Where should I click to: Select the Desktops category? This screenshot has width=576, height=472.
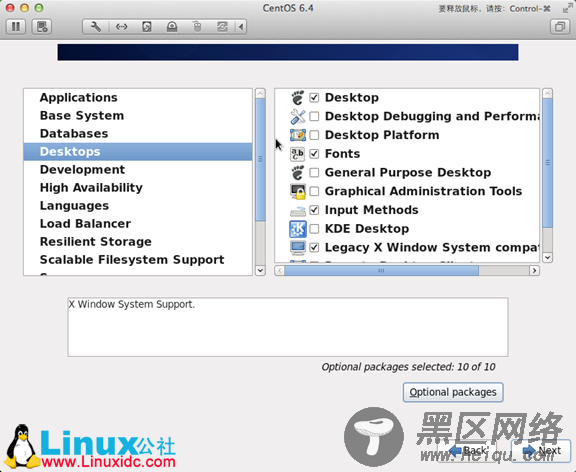(138, 152)
